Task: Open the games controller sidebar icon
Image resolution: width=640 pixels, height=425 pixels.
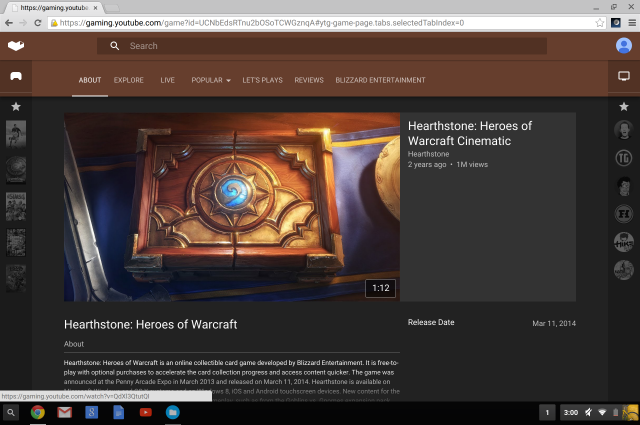Action: coord(16,76)
